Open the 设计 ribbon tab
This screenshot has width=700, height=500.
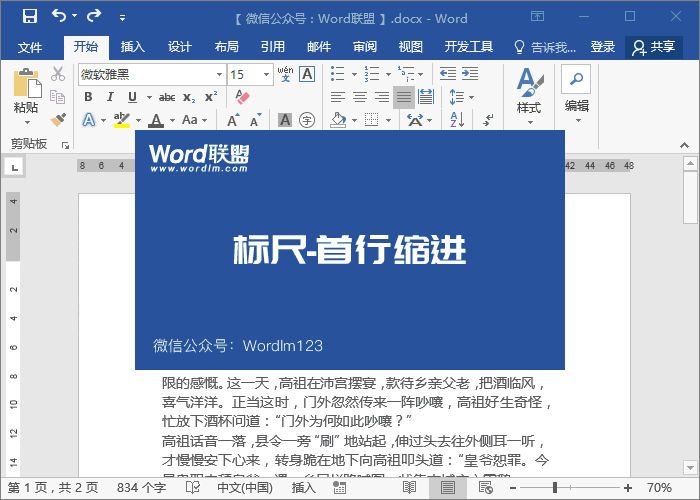click(x=179, y=47)
